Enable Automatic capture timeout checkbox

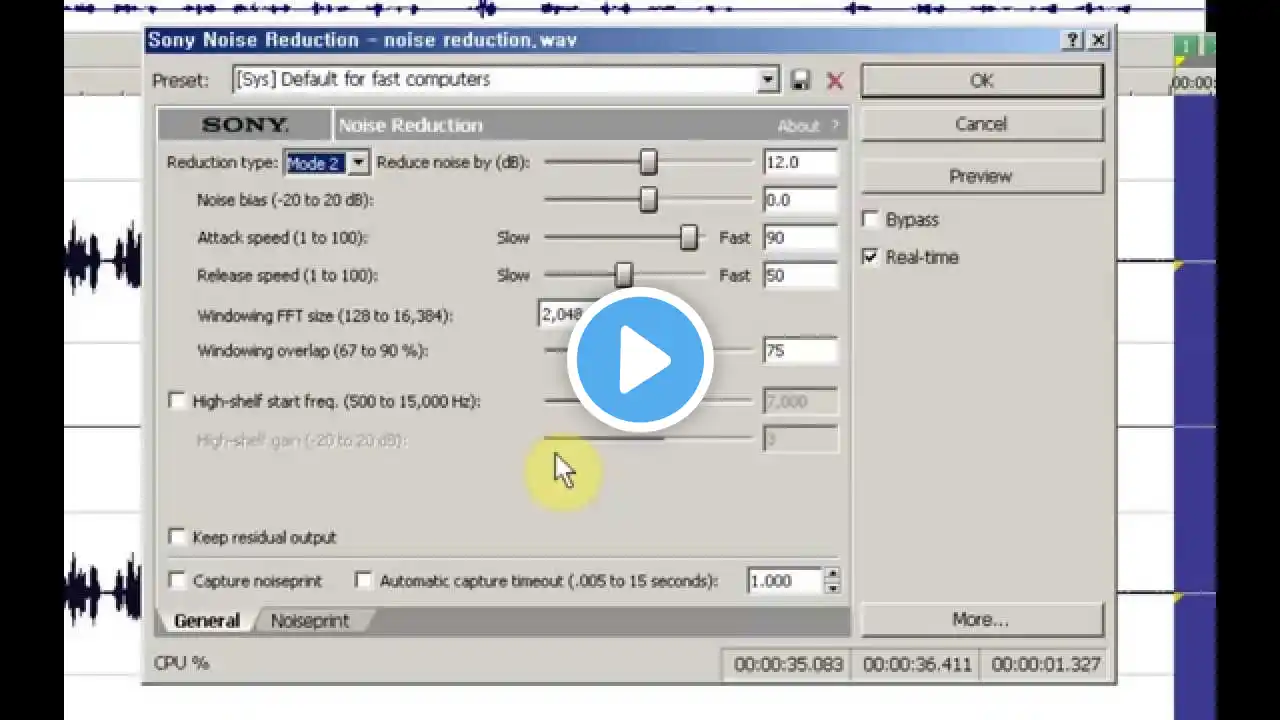pos(363,580)
